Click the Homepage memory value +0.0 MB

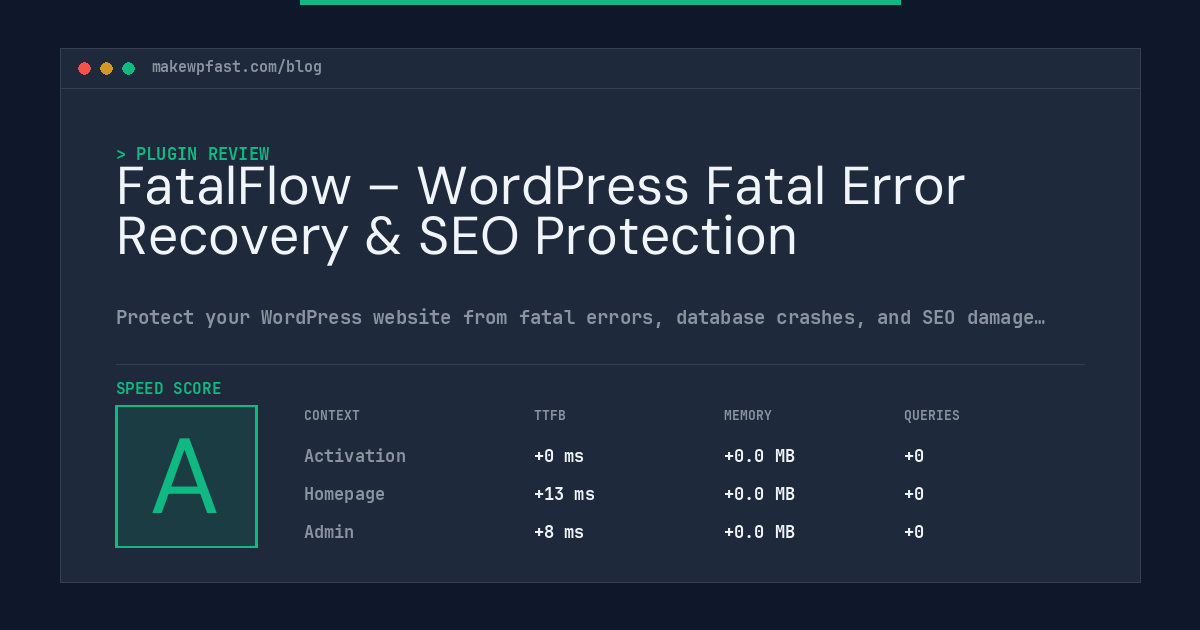coord(759,494)
